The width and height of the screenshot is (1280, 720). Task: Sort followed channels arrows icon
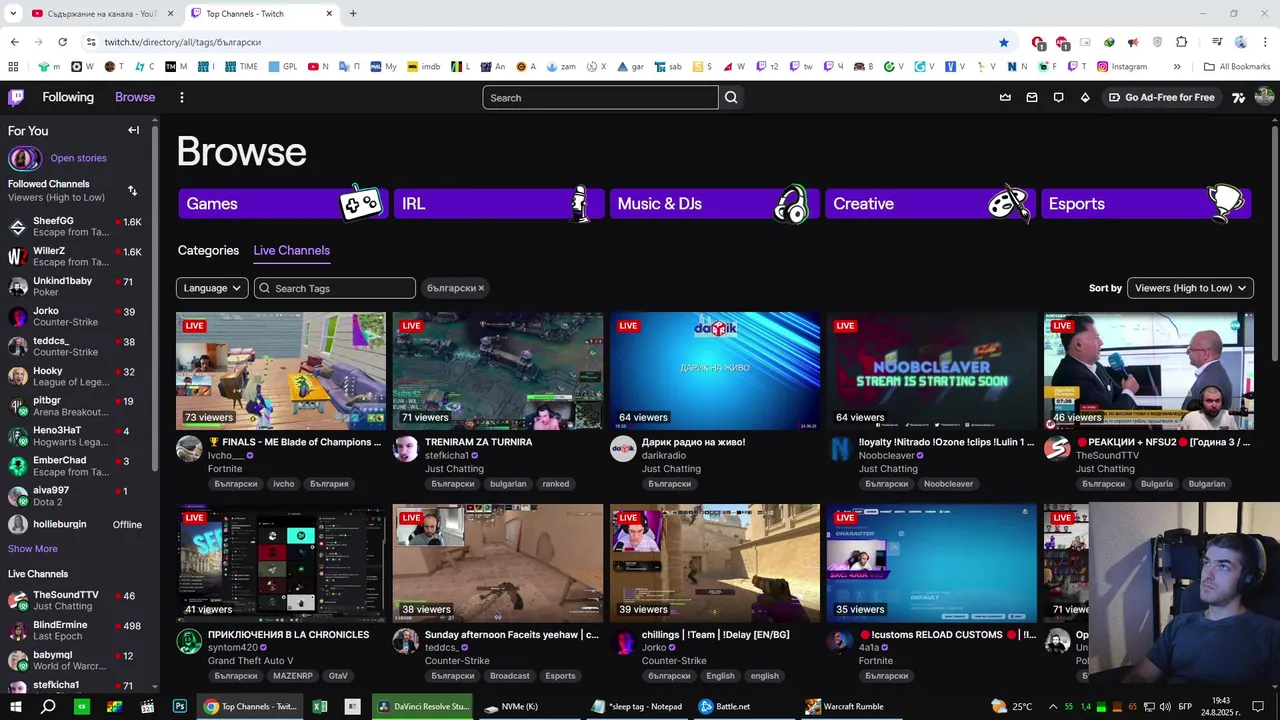133,190
